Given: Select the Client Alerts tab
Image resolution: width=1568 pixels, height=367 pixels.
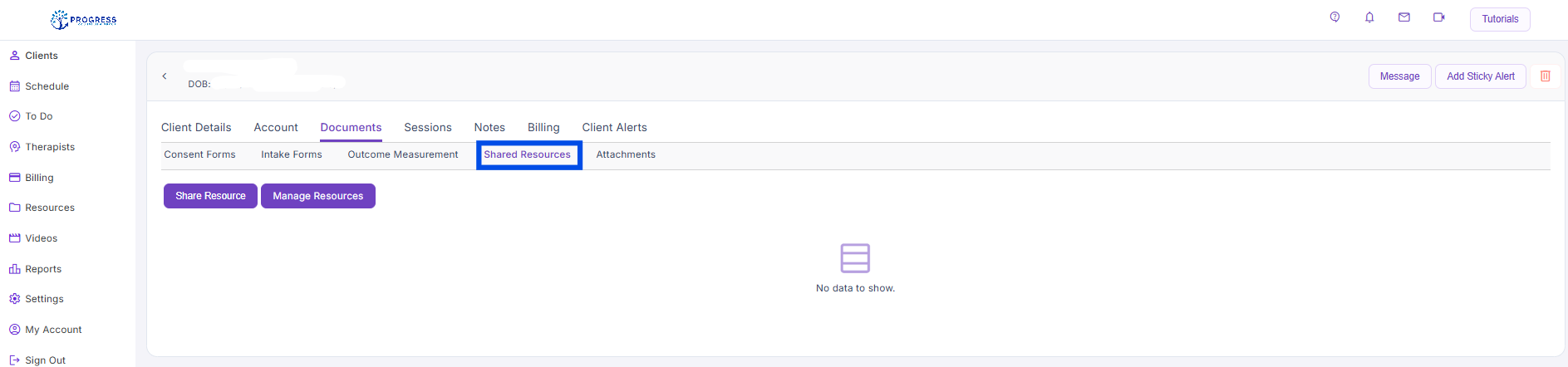Looking at the screenshot, I should point(614,128).
